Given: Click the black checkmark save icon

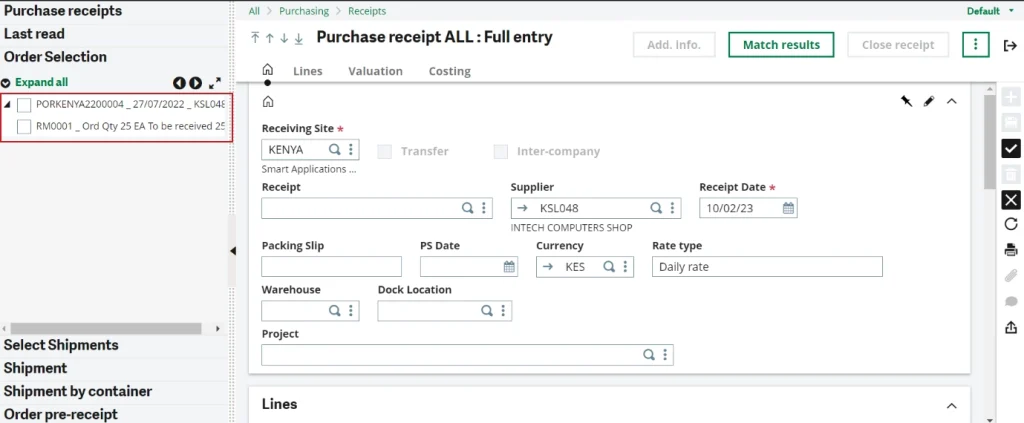Looking at the screenshot, I should tap(1010, 148).
